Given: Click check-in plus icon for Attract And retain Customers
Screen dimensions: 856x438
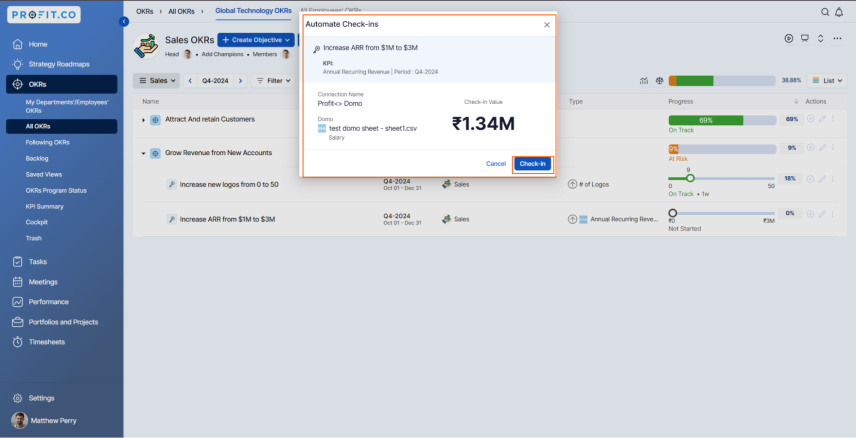Looking at the screenshot, I should 811,119.
